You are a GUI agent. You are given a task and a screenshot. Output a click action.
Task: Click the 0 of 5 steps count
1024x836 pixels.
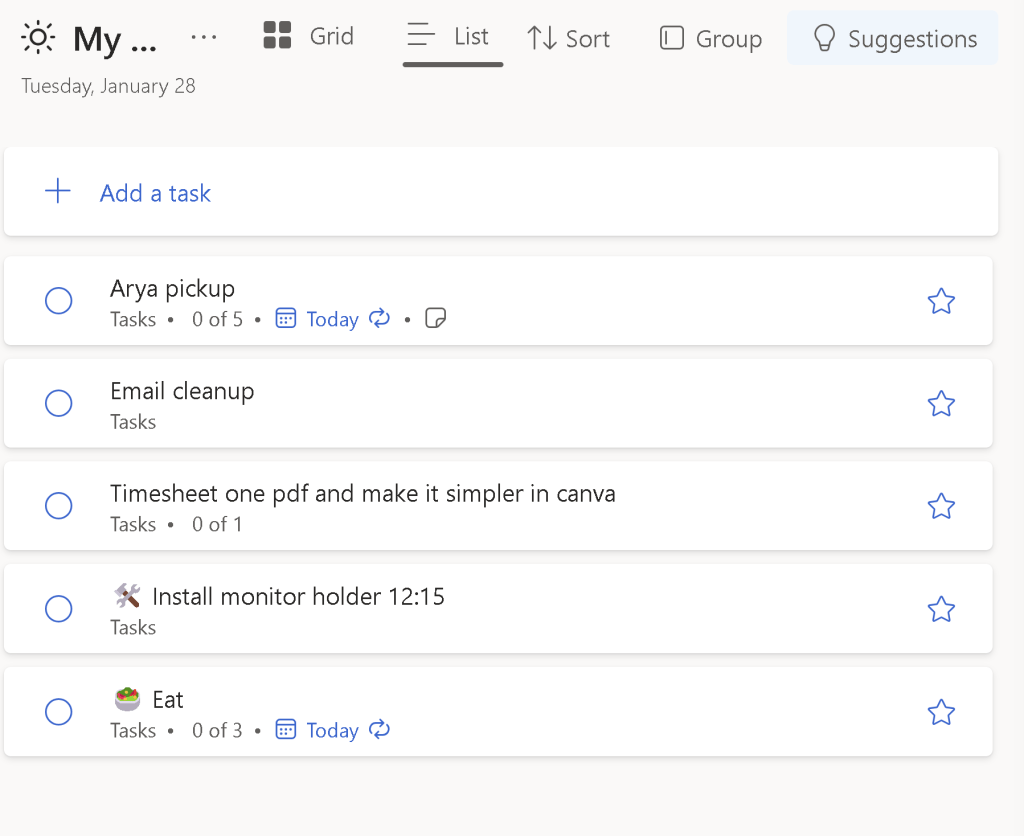point(217,319)
